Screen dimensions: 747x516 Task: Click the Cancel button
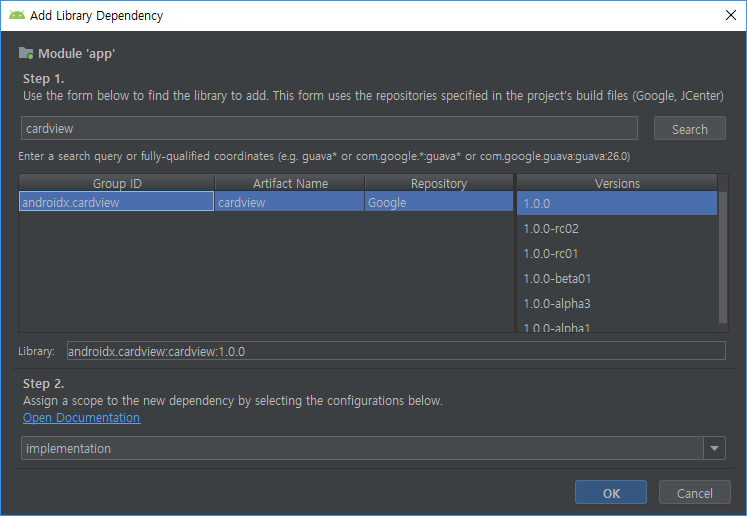(x=695, y=493)
